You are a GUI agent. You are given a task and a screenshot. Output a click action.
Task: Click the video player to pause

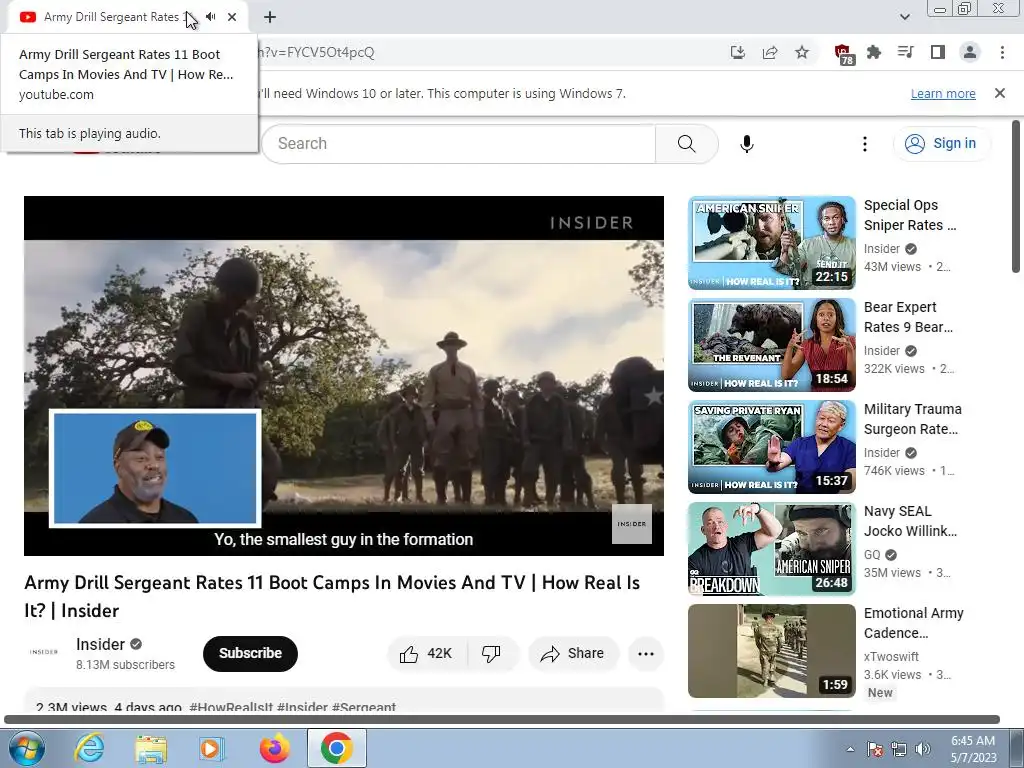pos(344,376)
